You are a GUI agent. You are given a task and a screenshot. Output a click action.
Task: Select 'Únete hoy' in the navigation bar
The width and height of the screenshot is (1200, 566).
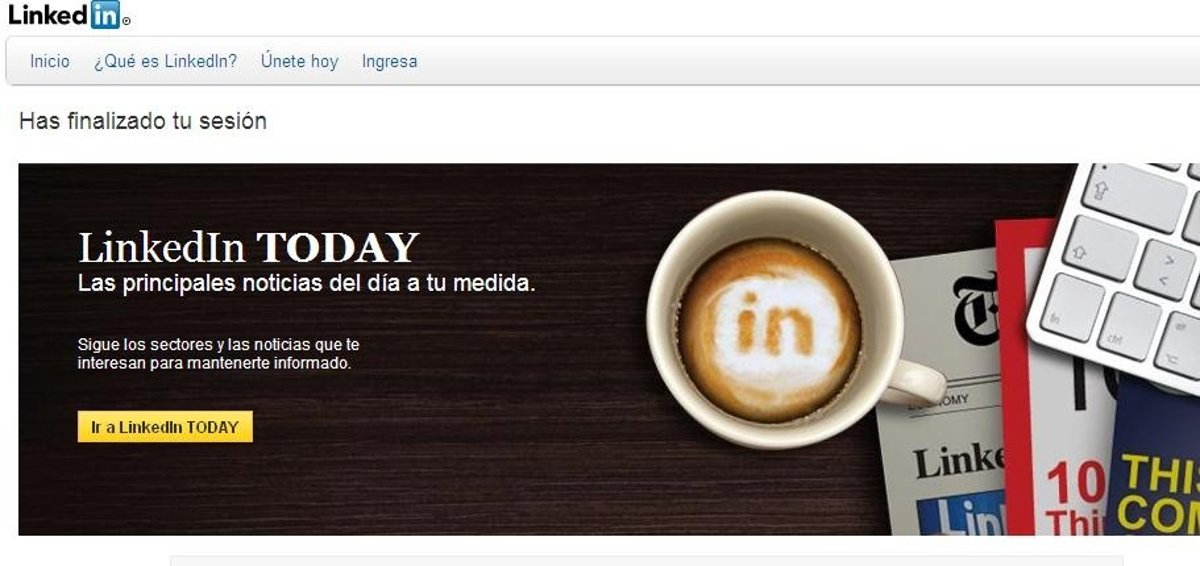pos(299,61)
